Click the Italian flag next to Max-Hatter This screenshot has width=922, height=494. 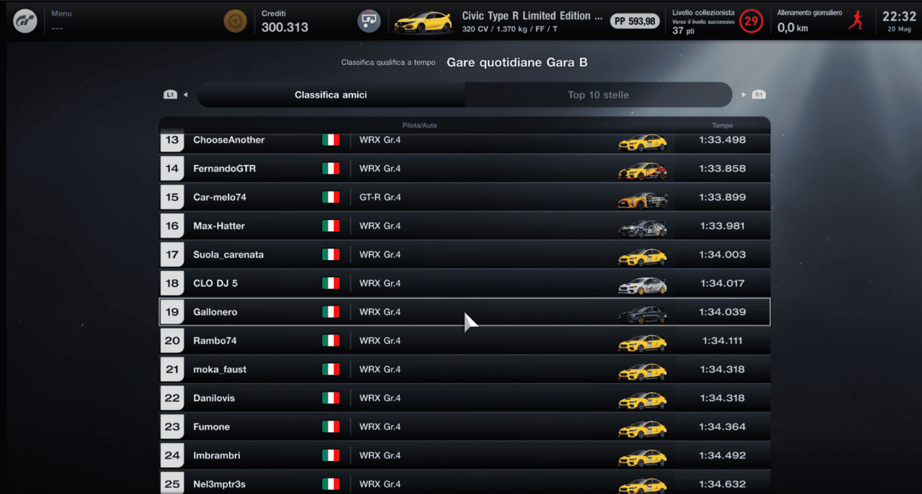[x=331, y=226]
